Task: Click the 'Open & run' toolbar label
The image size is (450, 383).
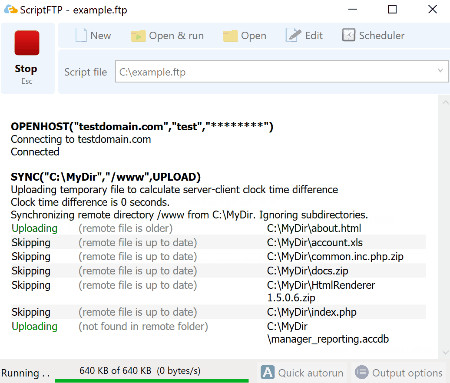Action: (x=176, y=35)
